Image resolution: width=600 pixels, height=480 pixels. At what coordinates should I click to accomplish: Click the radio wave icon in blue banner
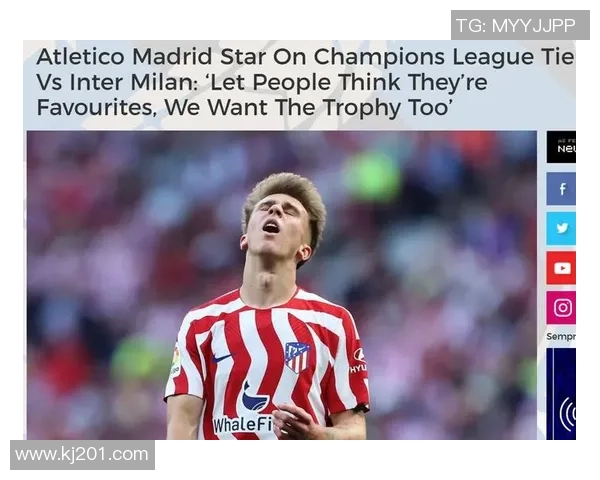568,413
